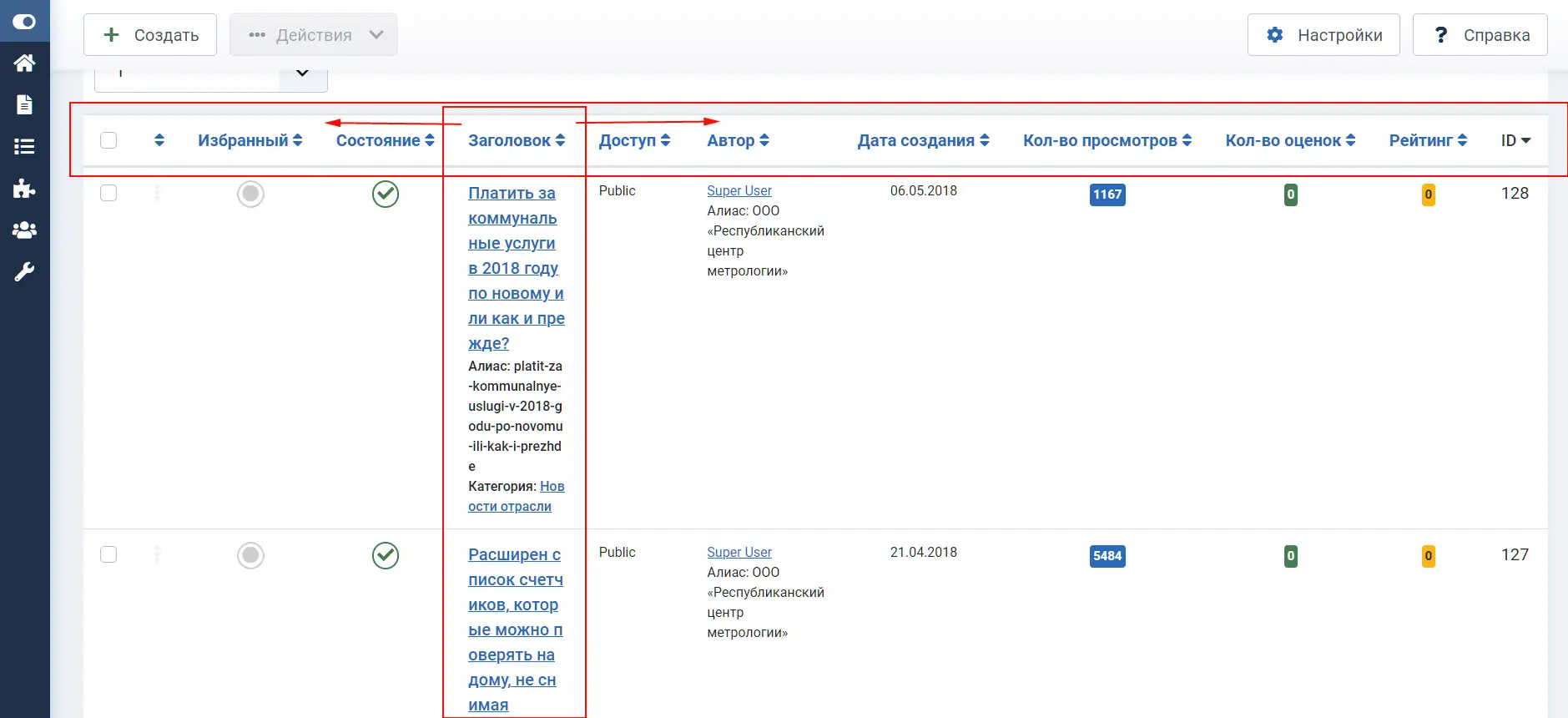Click the 5484 views badge
Screen dimensions: 1568x718
click(1107, 556)
